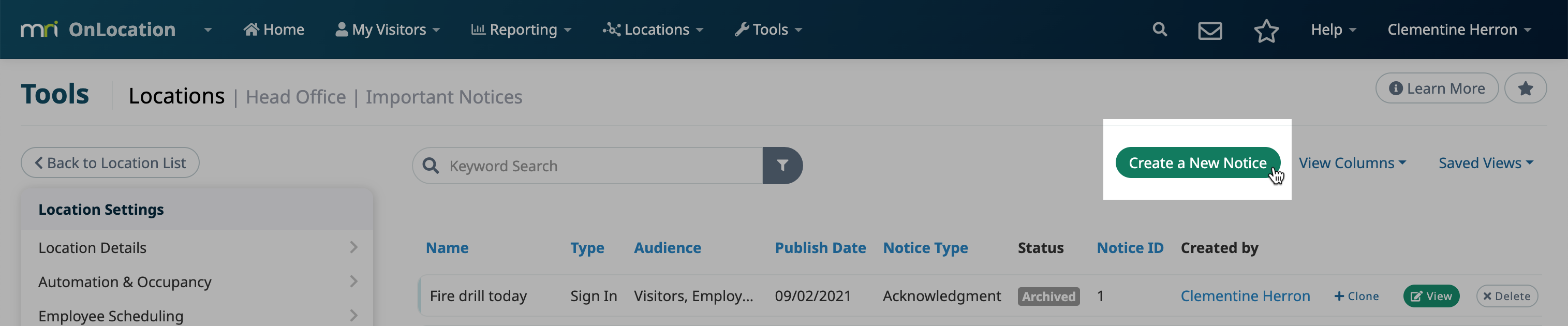This screenshot has width=1568, height=326.
Task: Sort by Audience column
Action: [667, 247]
